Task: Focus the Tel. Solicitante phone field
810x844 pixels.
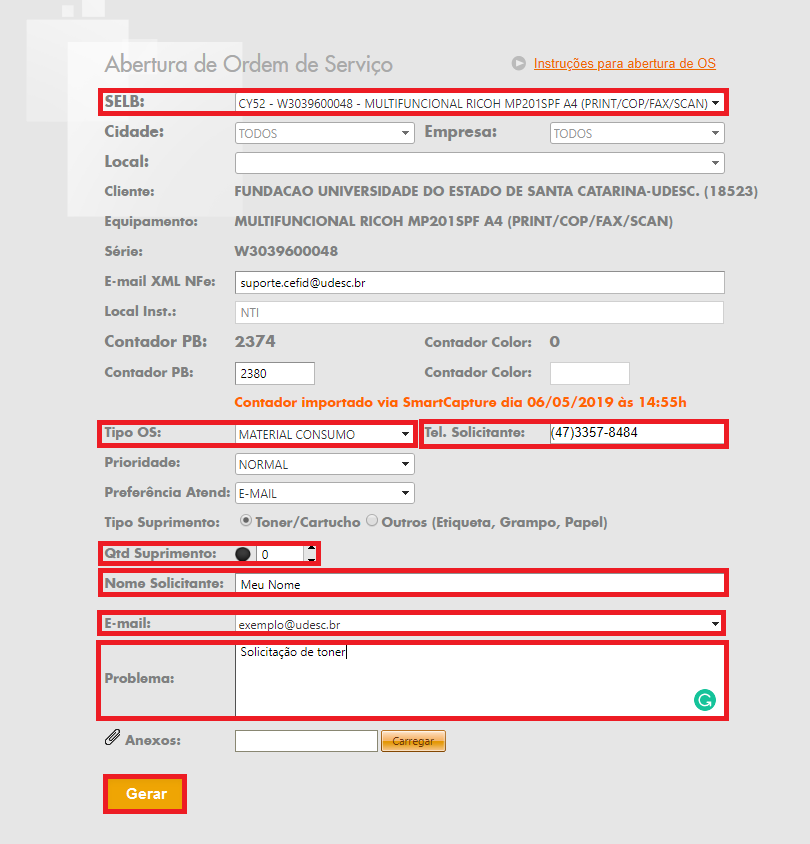Action: point(635,434)
